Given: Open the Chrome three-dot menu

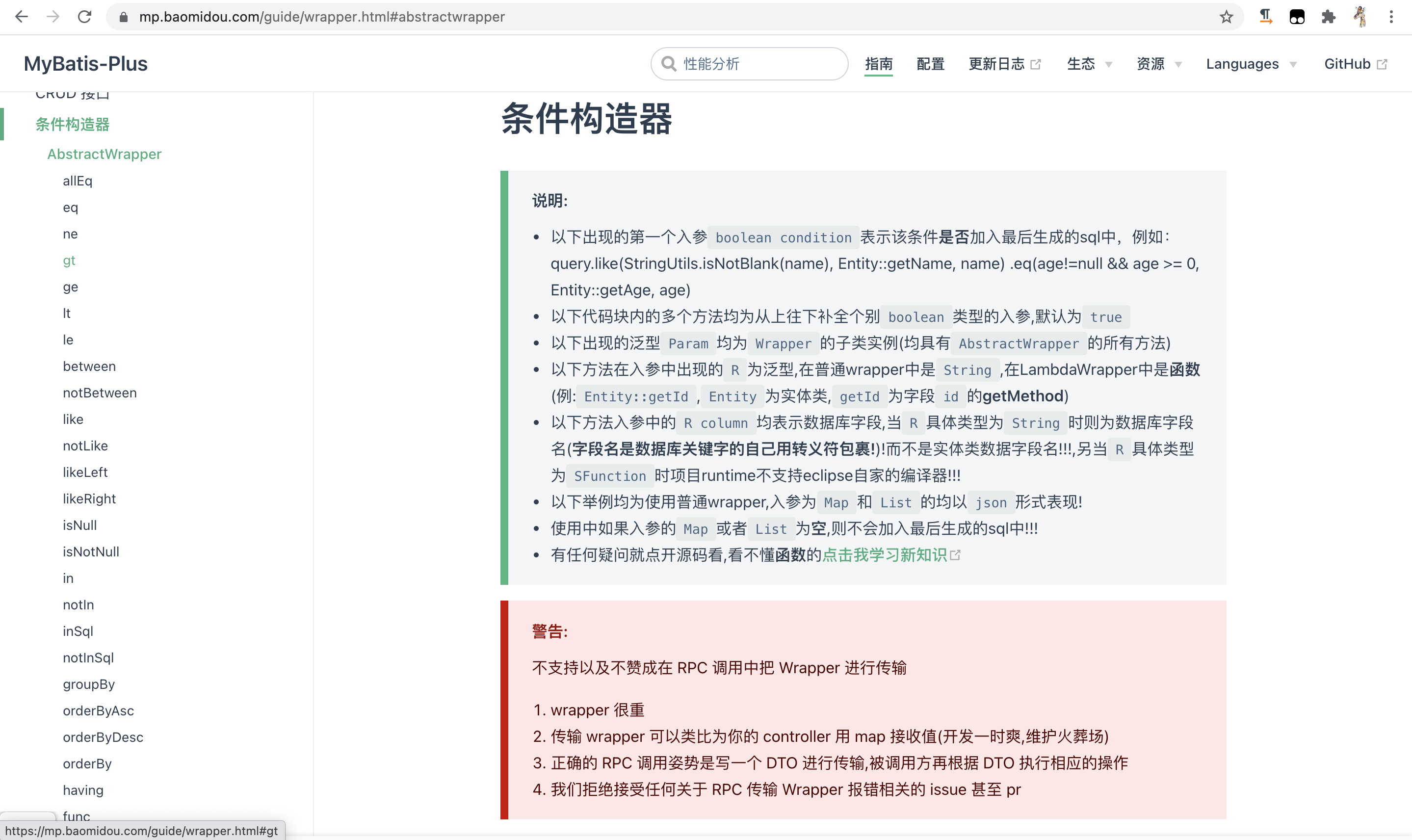Looking at the screenshot, I should coord(1391,16).
